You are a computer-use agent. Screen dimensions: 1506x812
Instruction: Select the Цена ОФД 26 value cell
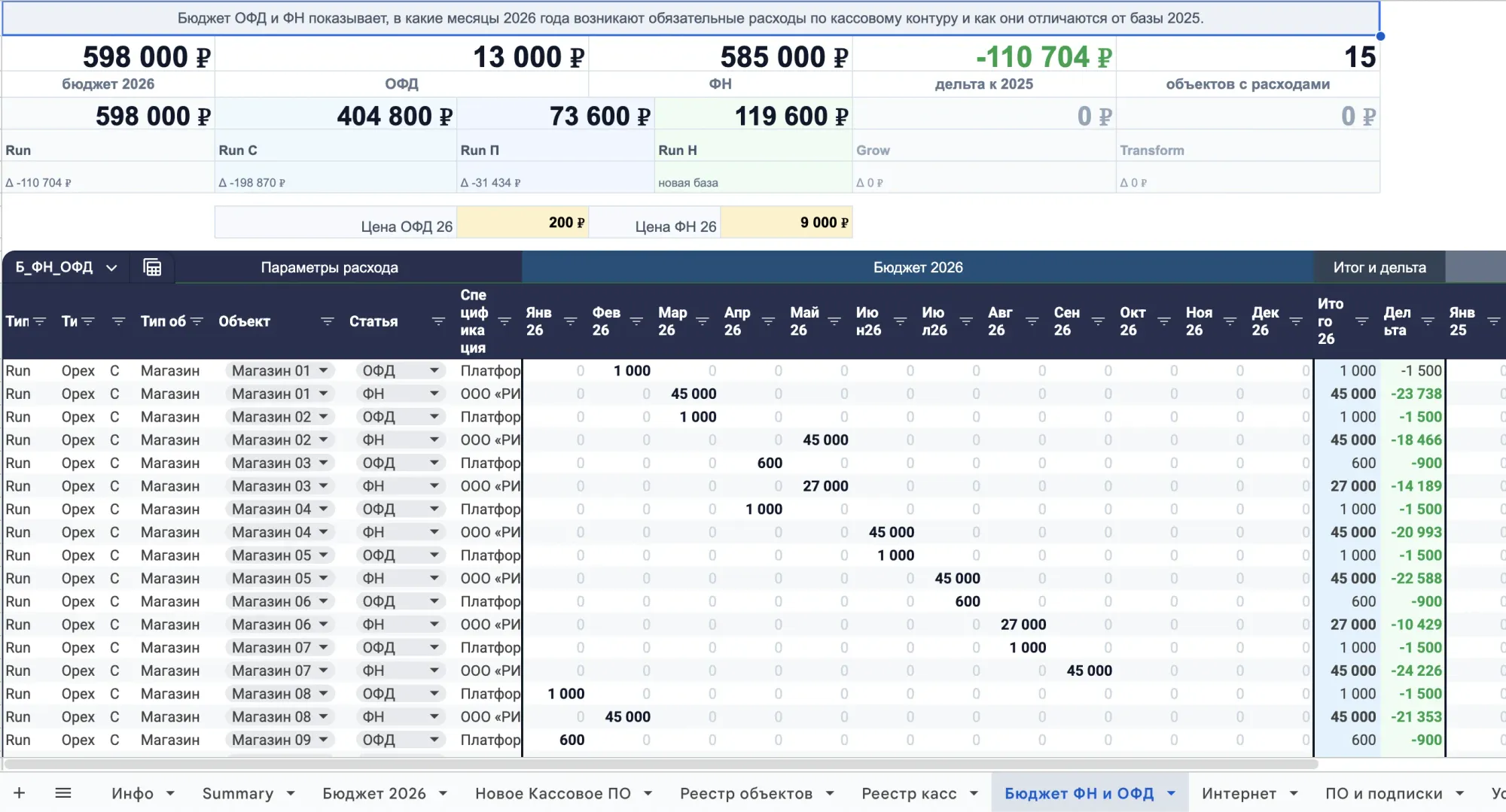coord(523,223)
